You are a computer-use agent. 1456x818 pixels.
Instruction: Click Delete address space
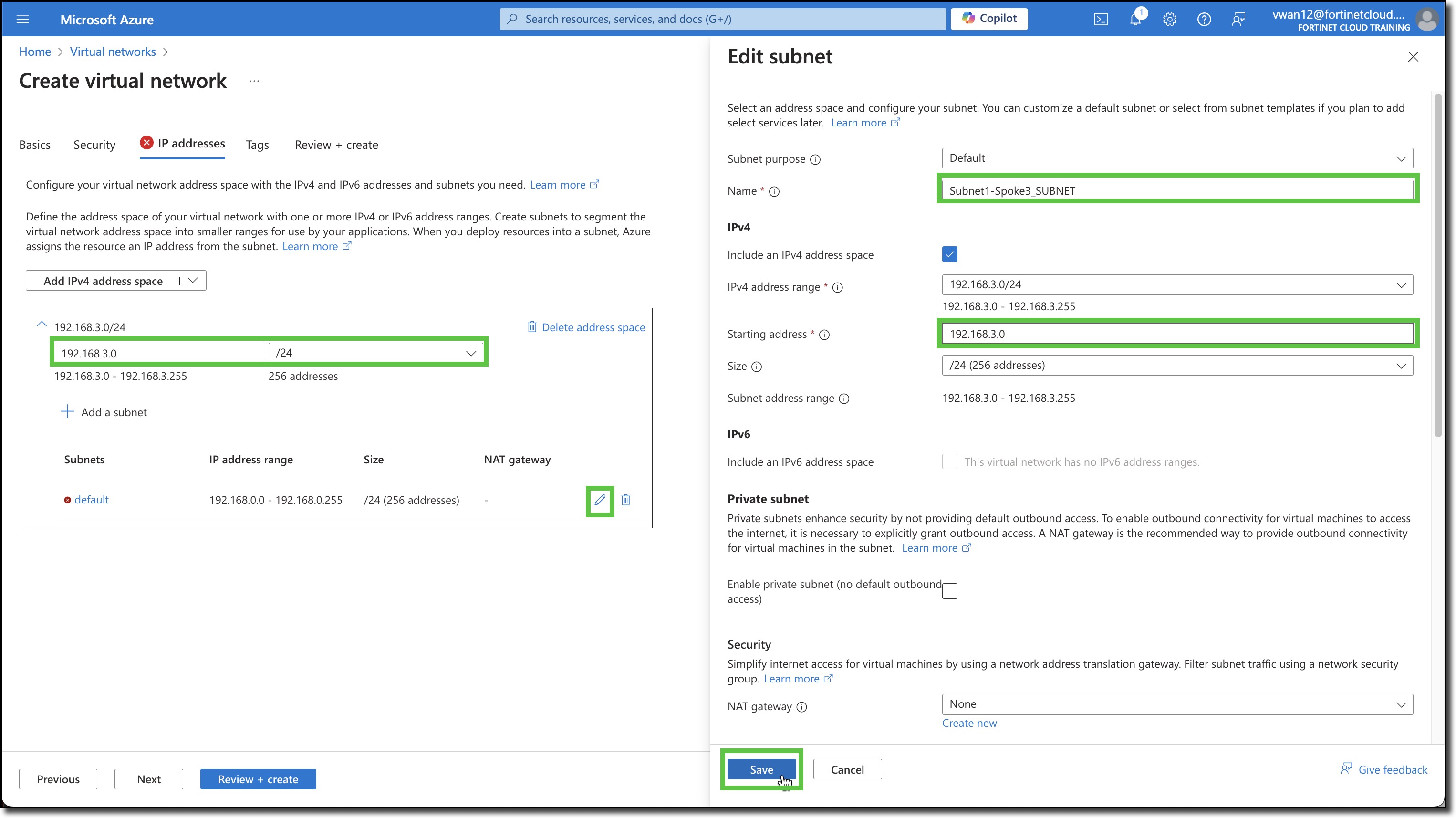586,327
